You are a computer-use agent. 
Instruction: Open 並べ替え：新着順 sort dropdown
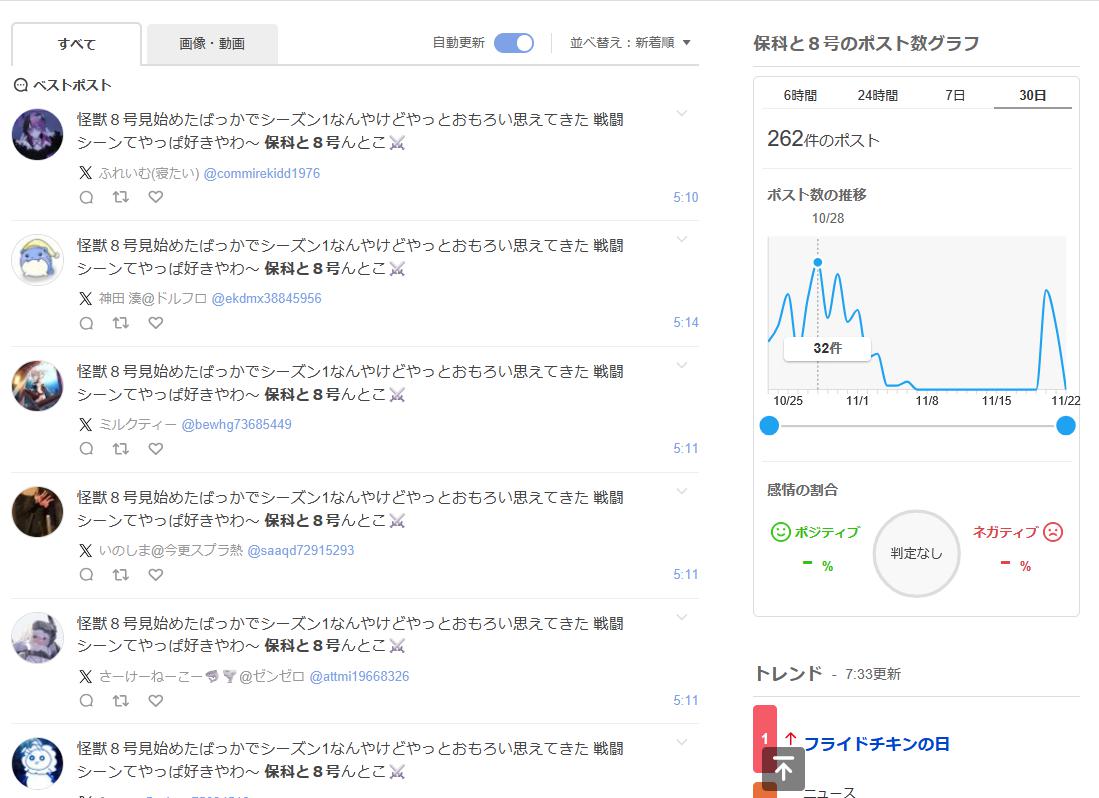coord(630,43)
